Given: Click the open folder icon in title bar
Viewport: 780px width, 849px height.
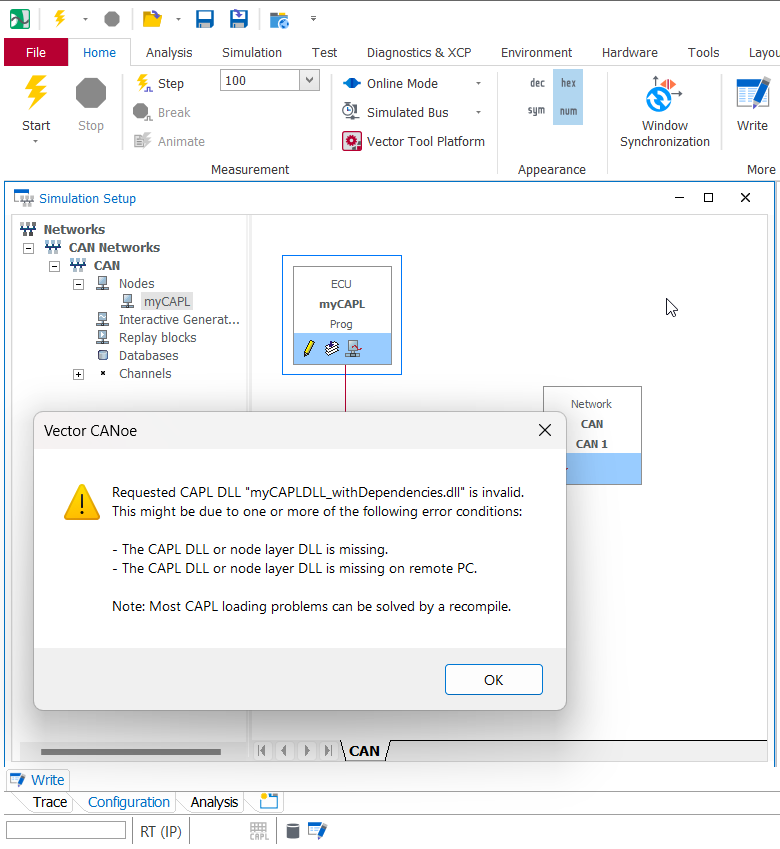Looking at the screenshot, I should point(151,19).
